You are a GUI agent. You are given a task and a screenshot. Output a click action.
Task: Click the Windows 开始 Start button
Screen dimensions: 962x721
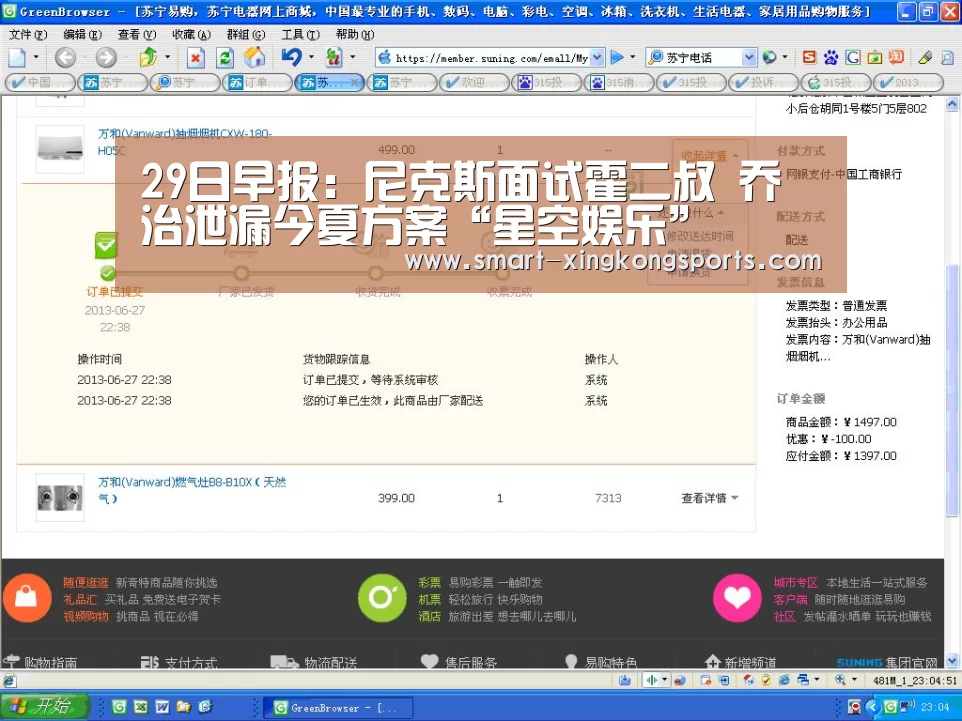coord(44,707)
